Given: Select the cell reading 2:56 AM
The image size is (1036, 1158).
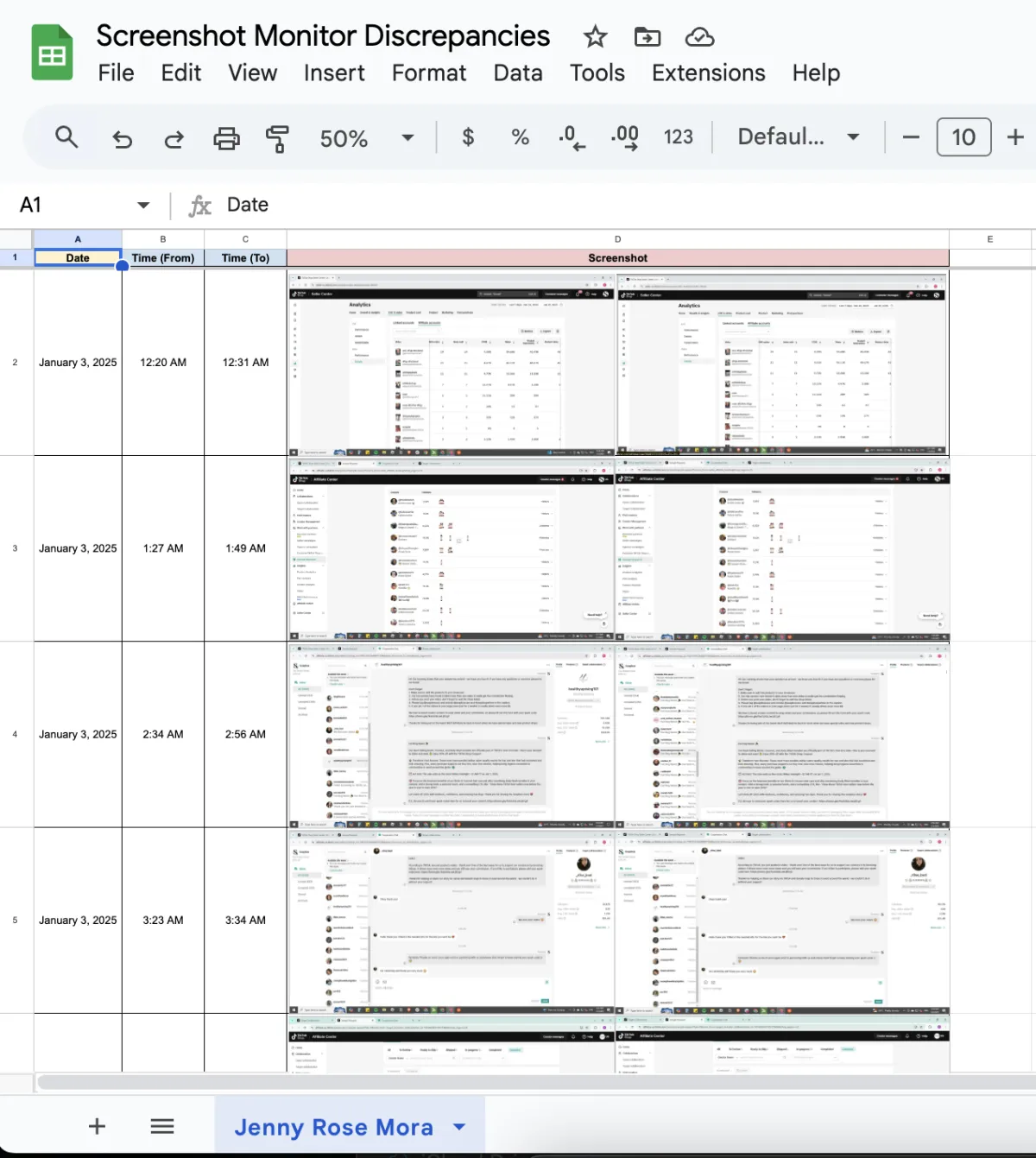Looking at the screenshot, I should coord(245,735).
